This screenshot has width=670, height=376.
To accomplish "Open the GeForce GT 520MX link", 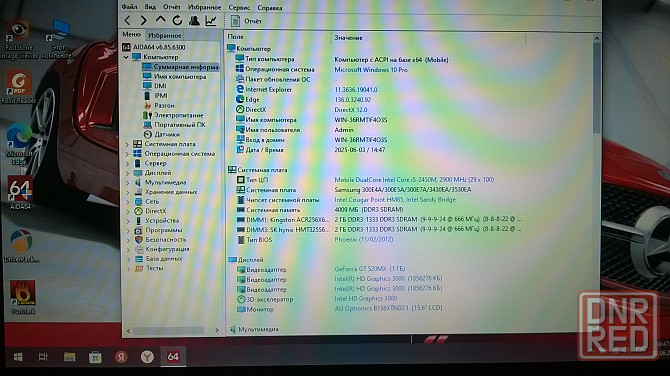I will (370, 269).
